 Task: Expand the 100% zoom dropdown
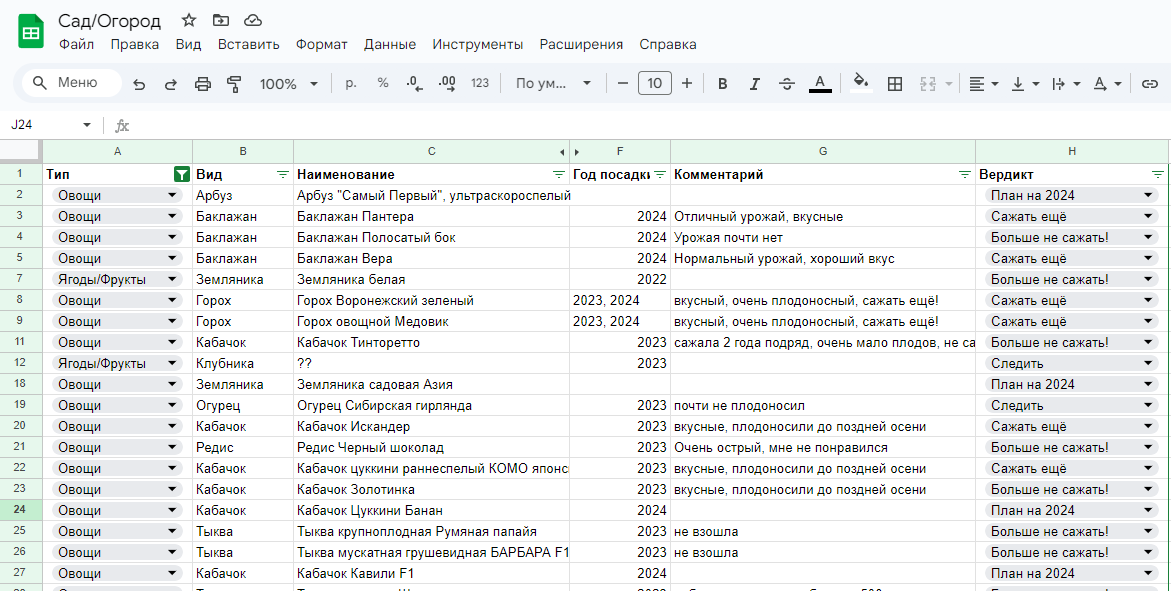(x=288, y=83)
